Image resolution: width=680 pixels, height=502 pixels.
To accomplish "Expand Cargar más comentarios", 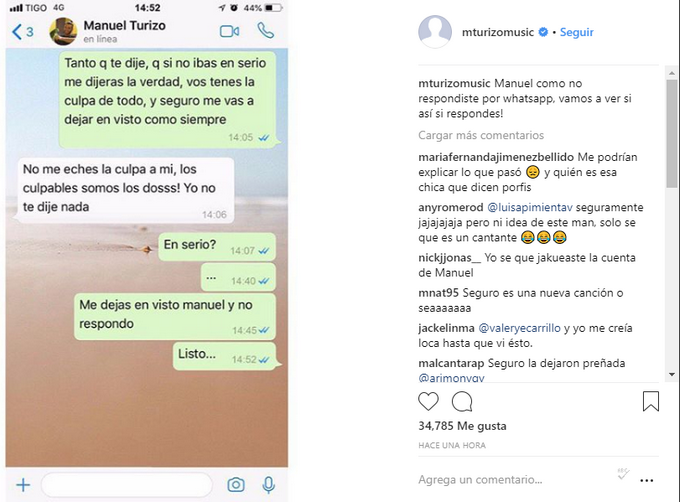I will click(x=481, y=135).
